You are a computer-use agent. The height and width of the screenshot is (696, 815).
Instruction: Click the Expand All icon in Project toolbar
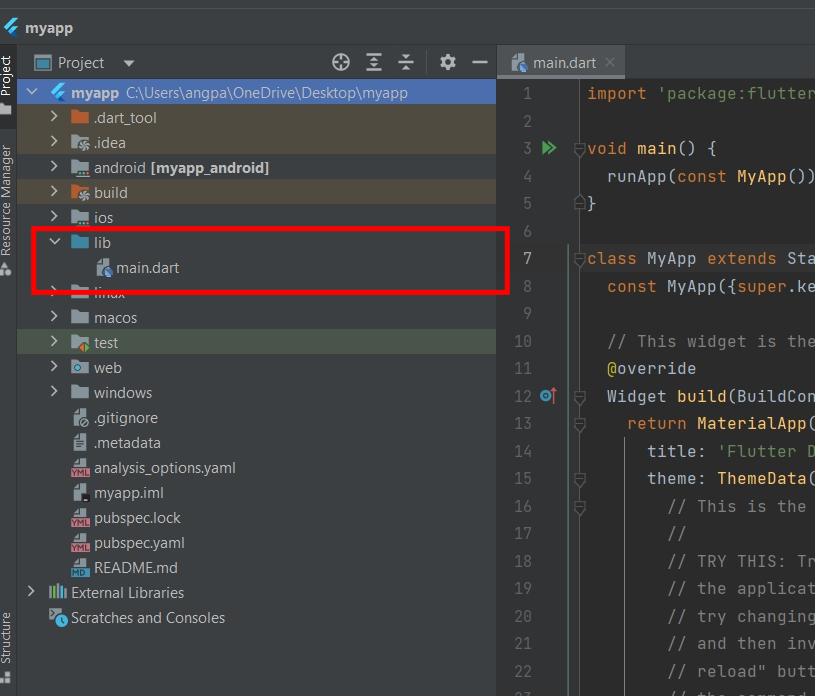click(374, 62)
